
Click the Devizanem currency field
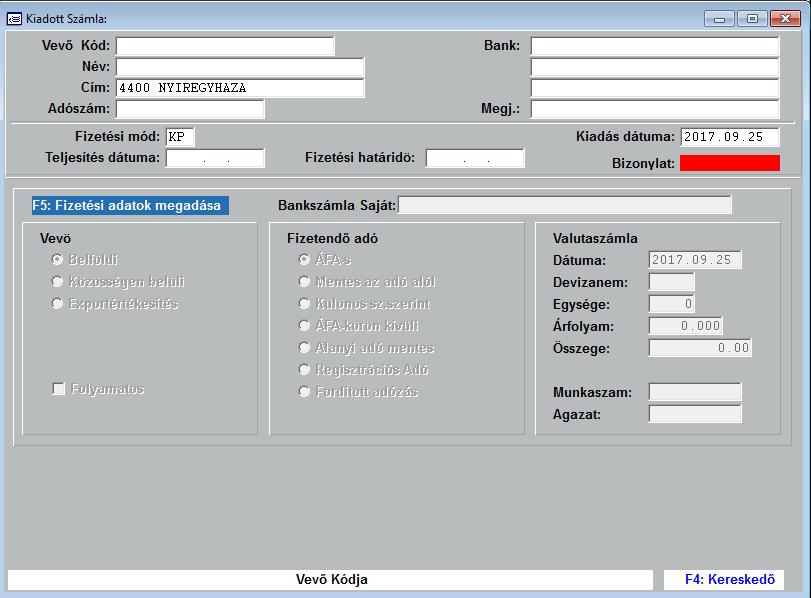click(x=671, y=282)
